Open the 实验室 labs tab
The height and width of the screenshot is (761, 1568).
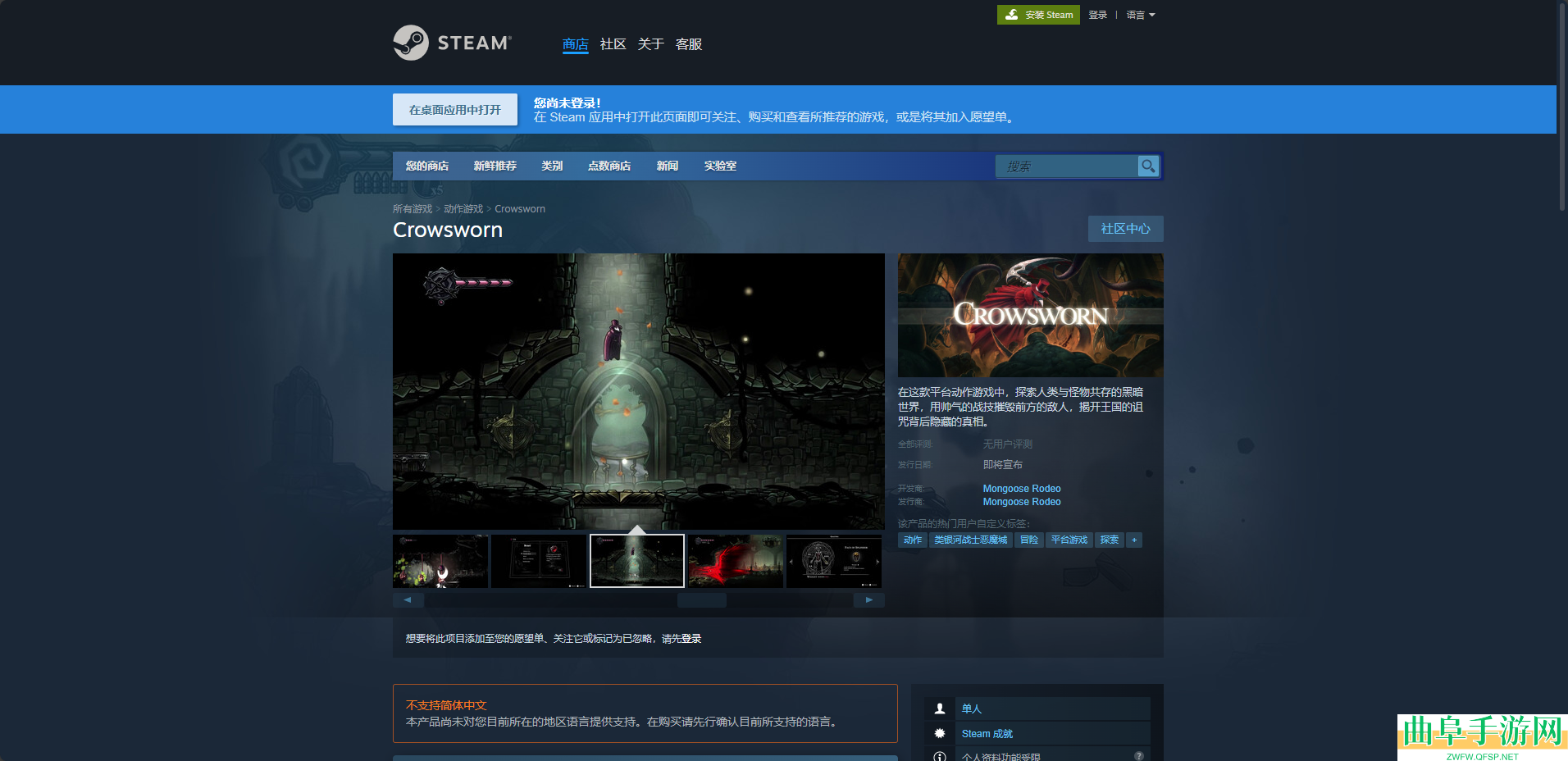pyautogui.click(x=720, y=166)
